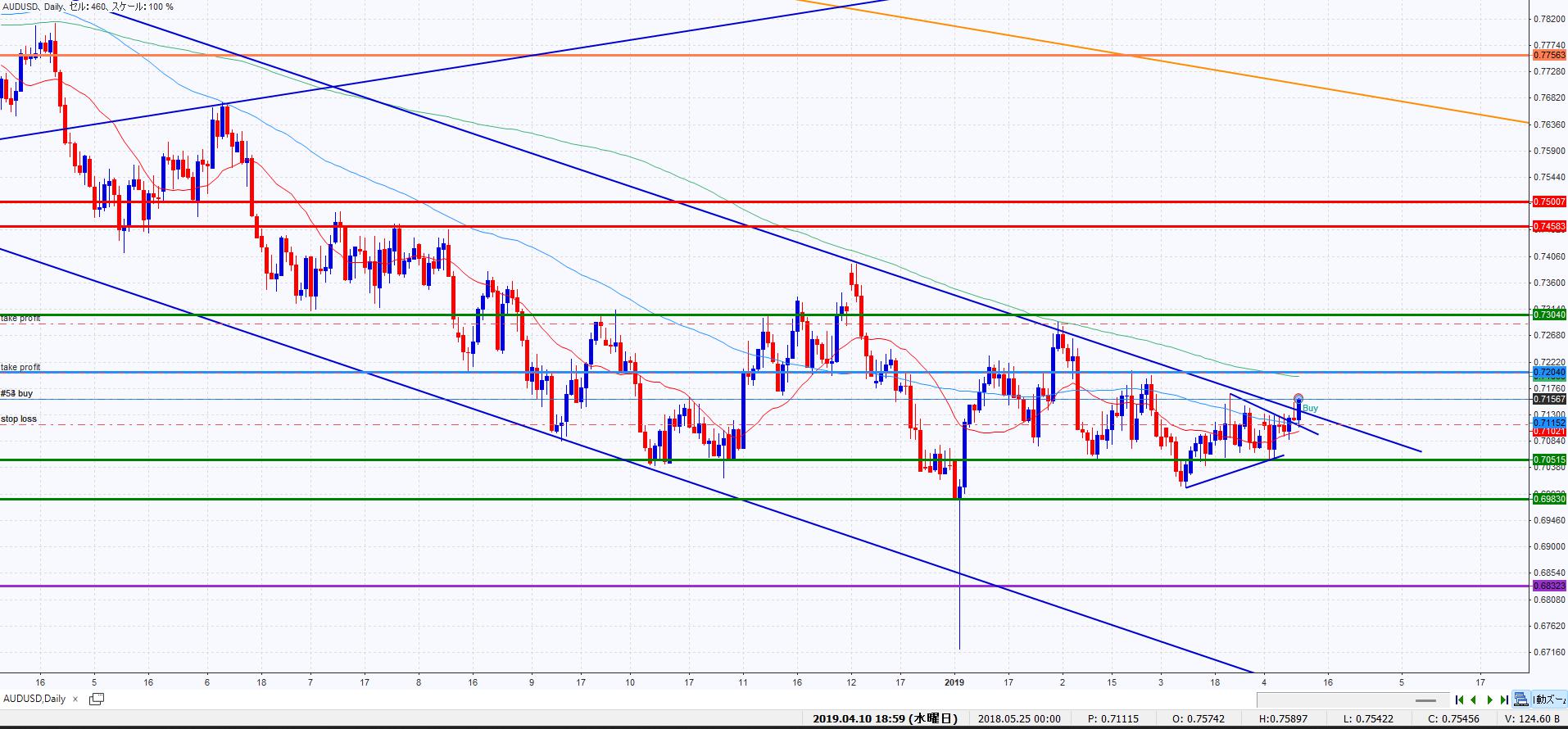Toggle the auto zoom button

pyautogui.click(x=1549, y=700)
